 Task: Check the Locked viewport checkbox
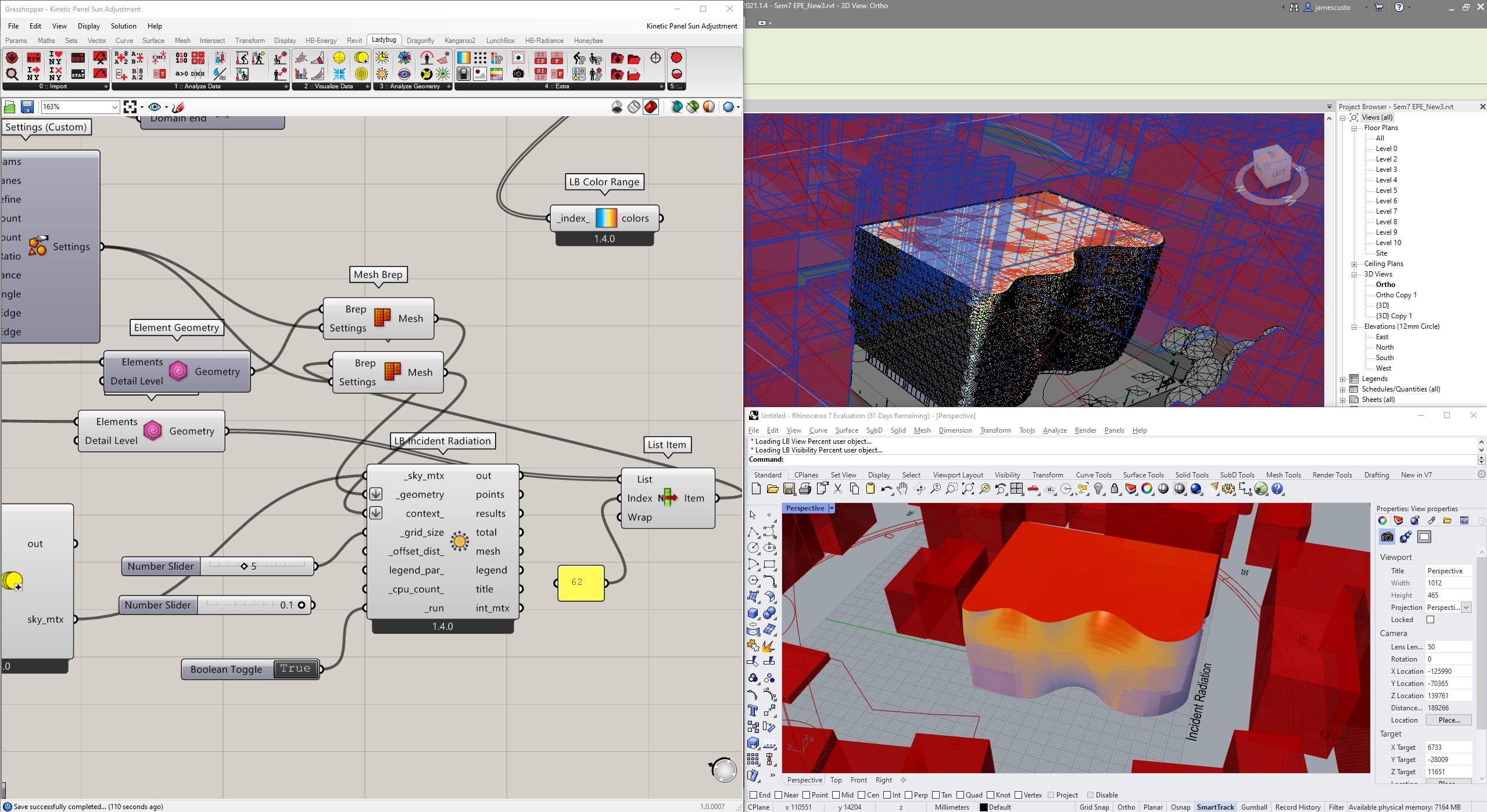click(x=1431, y=620)
